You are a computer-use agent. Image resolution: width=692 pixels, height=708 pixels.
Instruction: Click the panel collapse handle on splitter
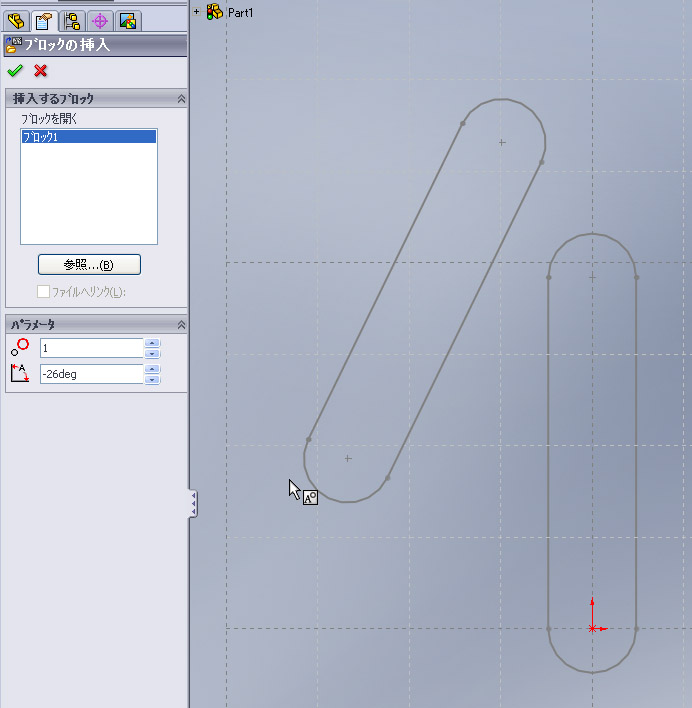coord(193,503)
